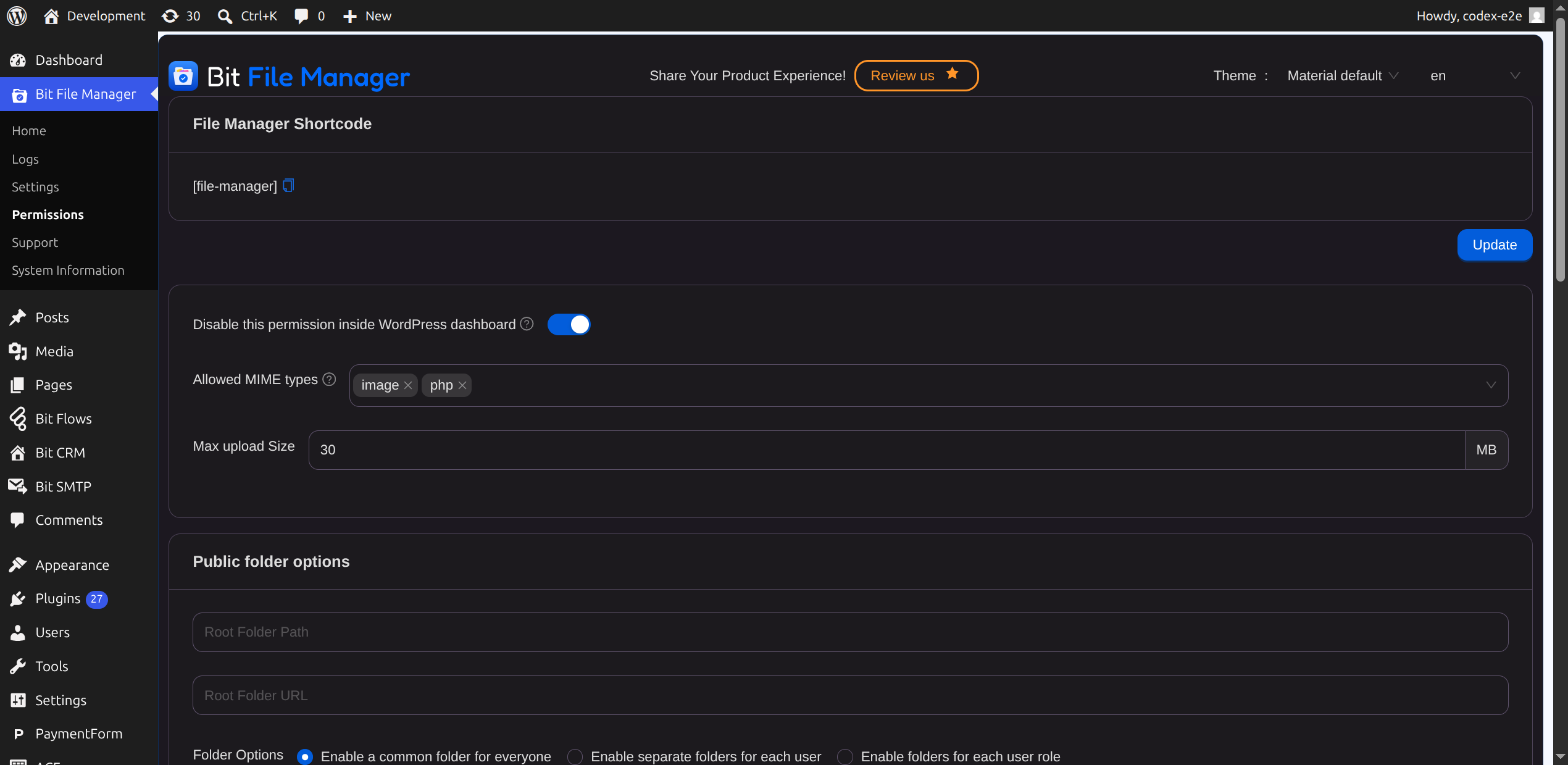Open Media library icon in sidebar

[18, 351]
